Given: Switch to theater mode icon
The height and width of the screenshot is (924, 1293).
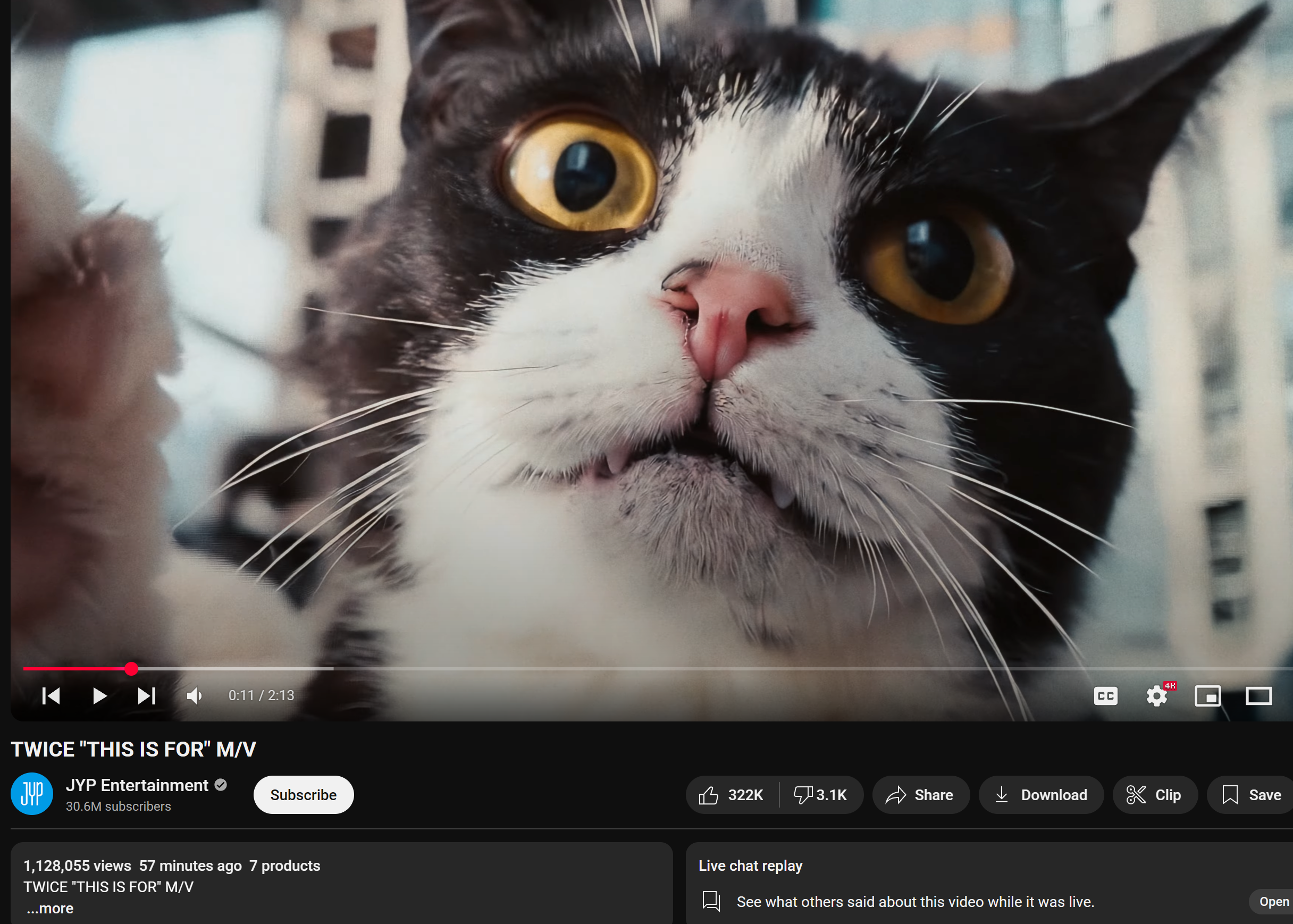Looking at the screenshot, I should (x=1258, y=695).
